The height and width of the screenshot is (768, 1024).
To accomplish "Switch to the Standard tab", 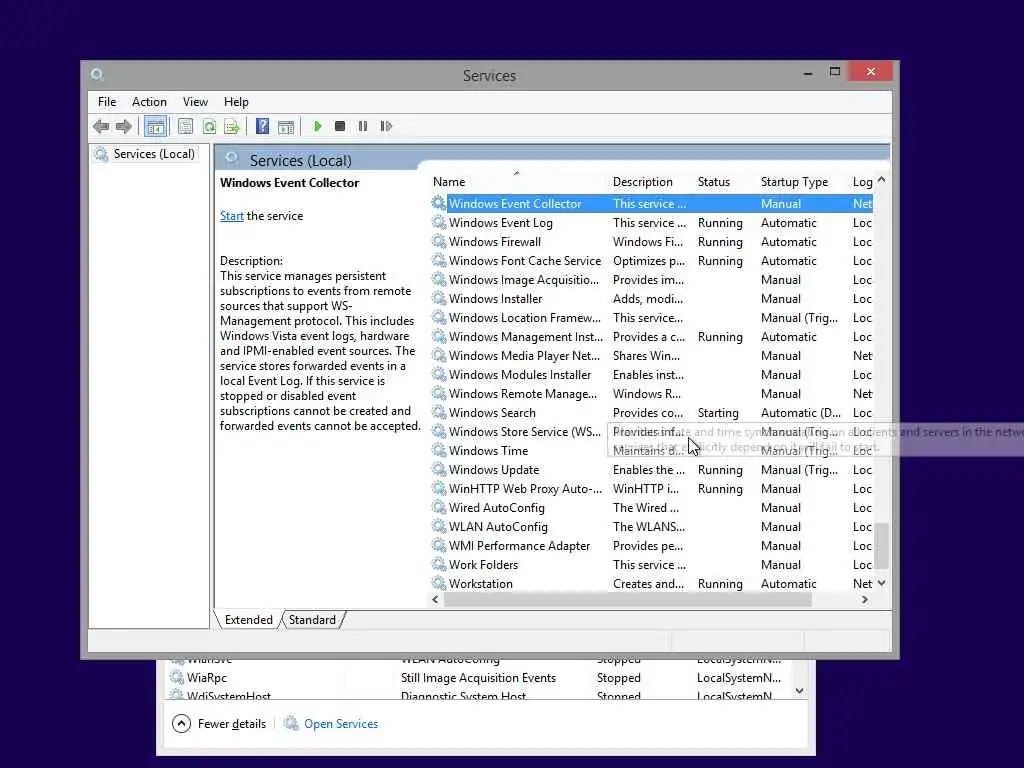I will 312,620.
